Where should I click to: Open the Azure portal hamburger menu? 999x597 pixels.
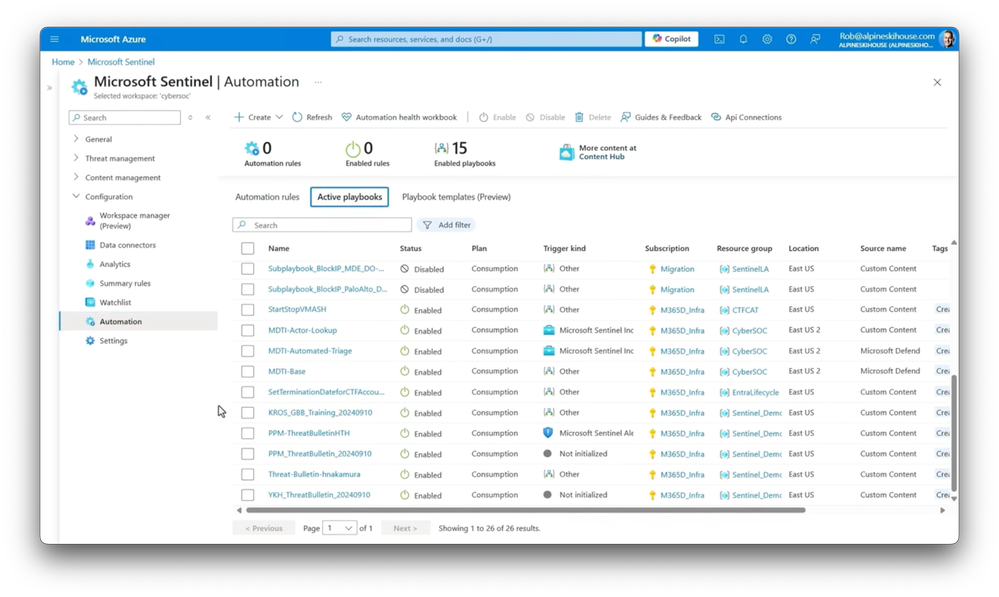(55, 39)
